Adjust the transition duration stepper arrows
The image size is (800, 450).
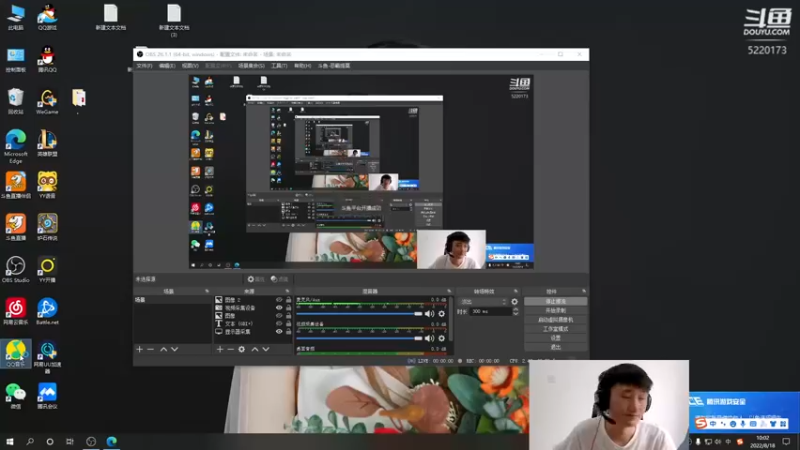click(x=515, y=311)
